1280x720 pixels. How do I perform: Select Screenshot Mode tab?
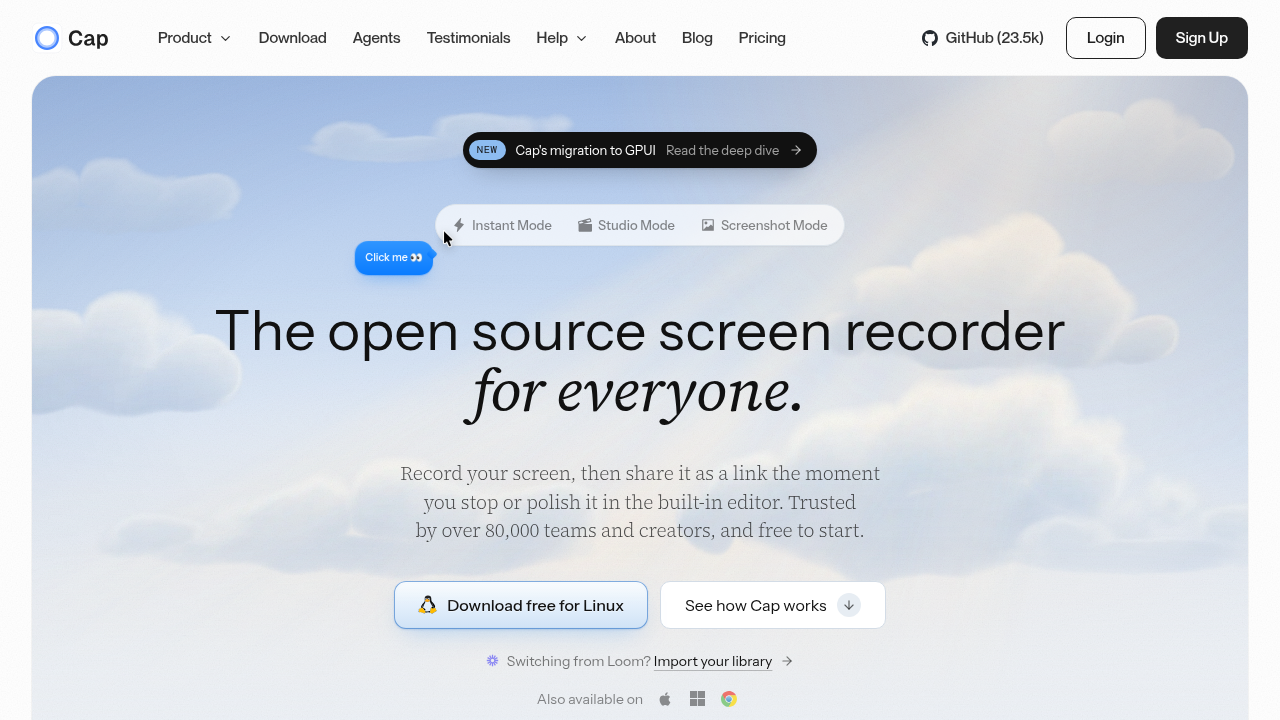point(765,225)
